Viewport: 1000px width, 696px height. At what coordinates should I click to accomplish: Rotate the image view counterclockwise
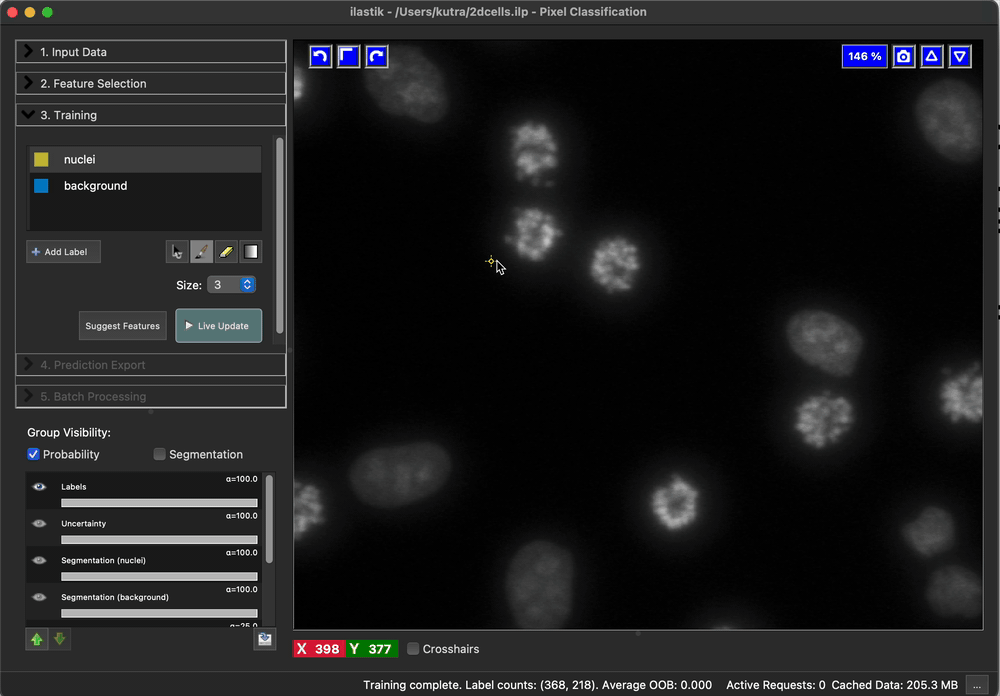320,56
